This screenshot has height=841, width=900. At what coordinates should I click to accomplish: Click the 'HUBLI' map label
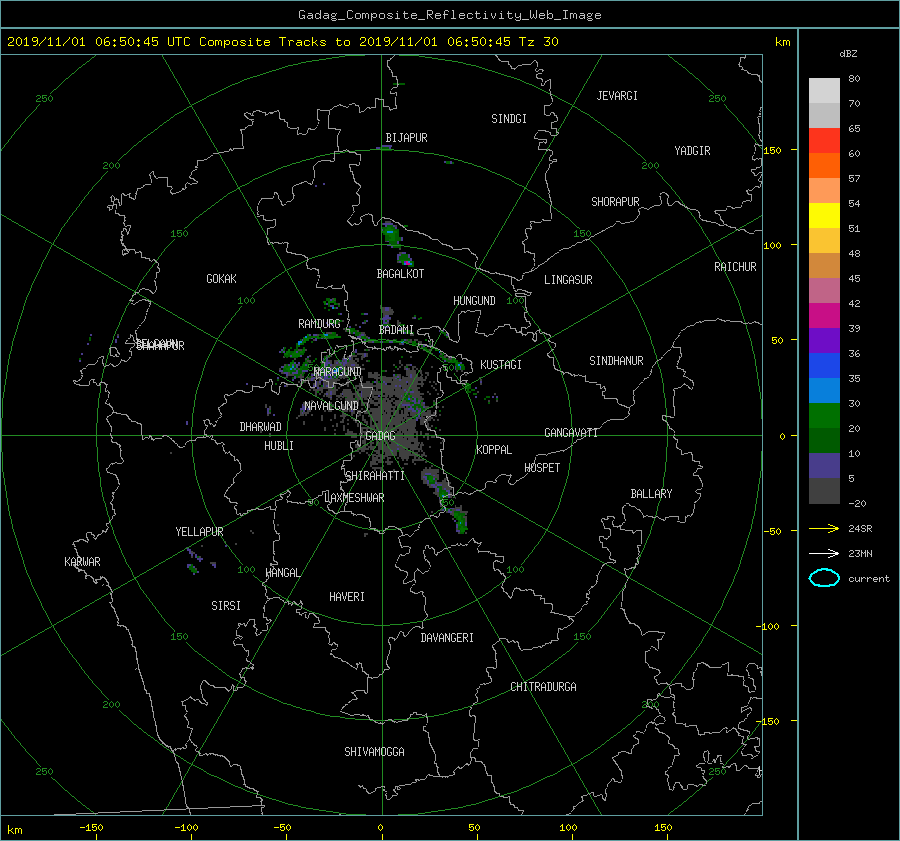tap(278, 446)
